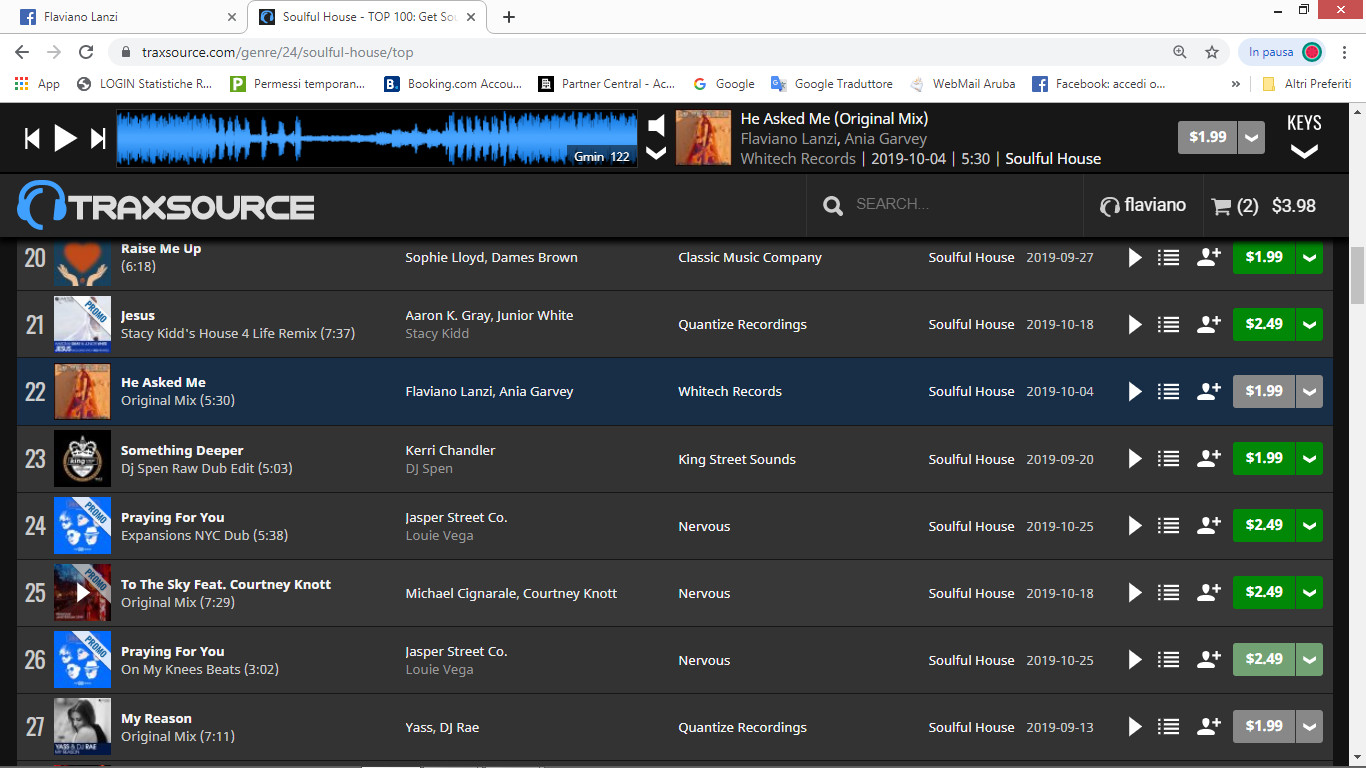Skip to the next track in player
This screenshot has width=1366, height=768.
[98, 138]
